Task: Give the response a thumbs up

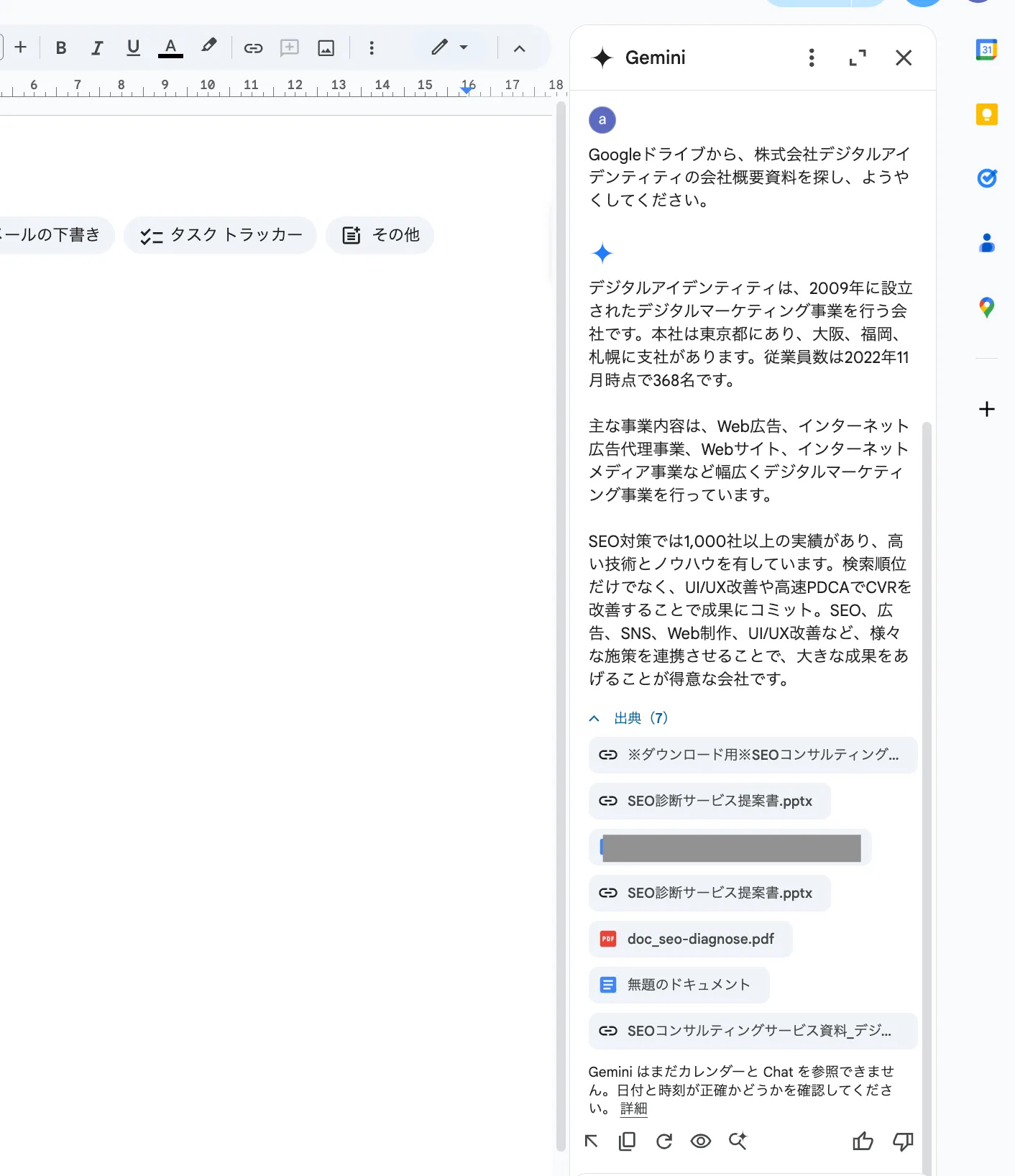Action: [863, 1141]
